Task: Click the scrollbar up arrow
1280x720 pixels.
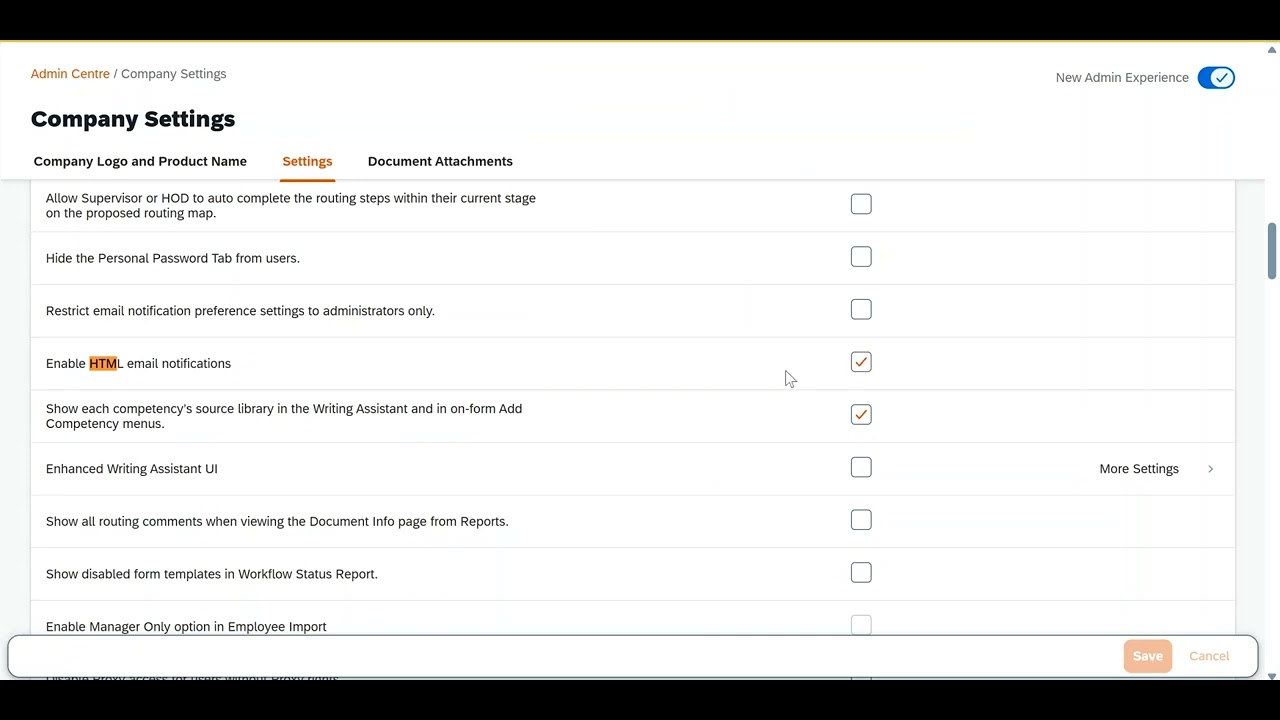Action: [x=1272, y=49]
